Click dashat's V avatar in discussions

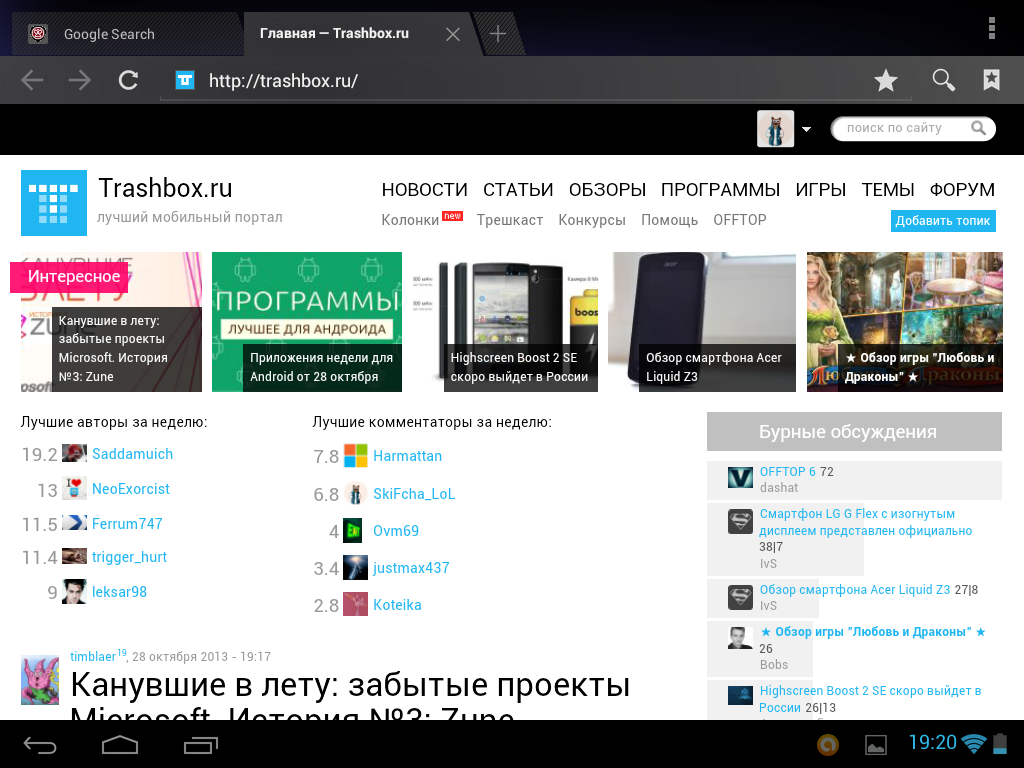coord(740,478)
